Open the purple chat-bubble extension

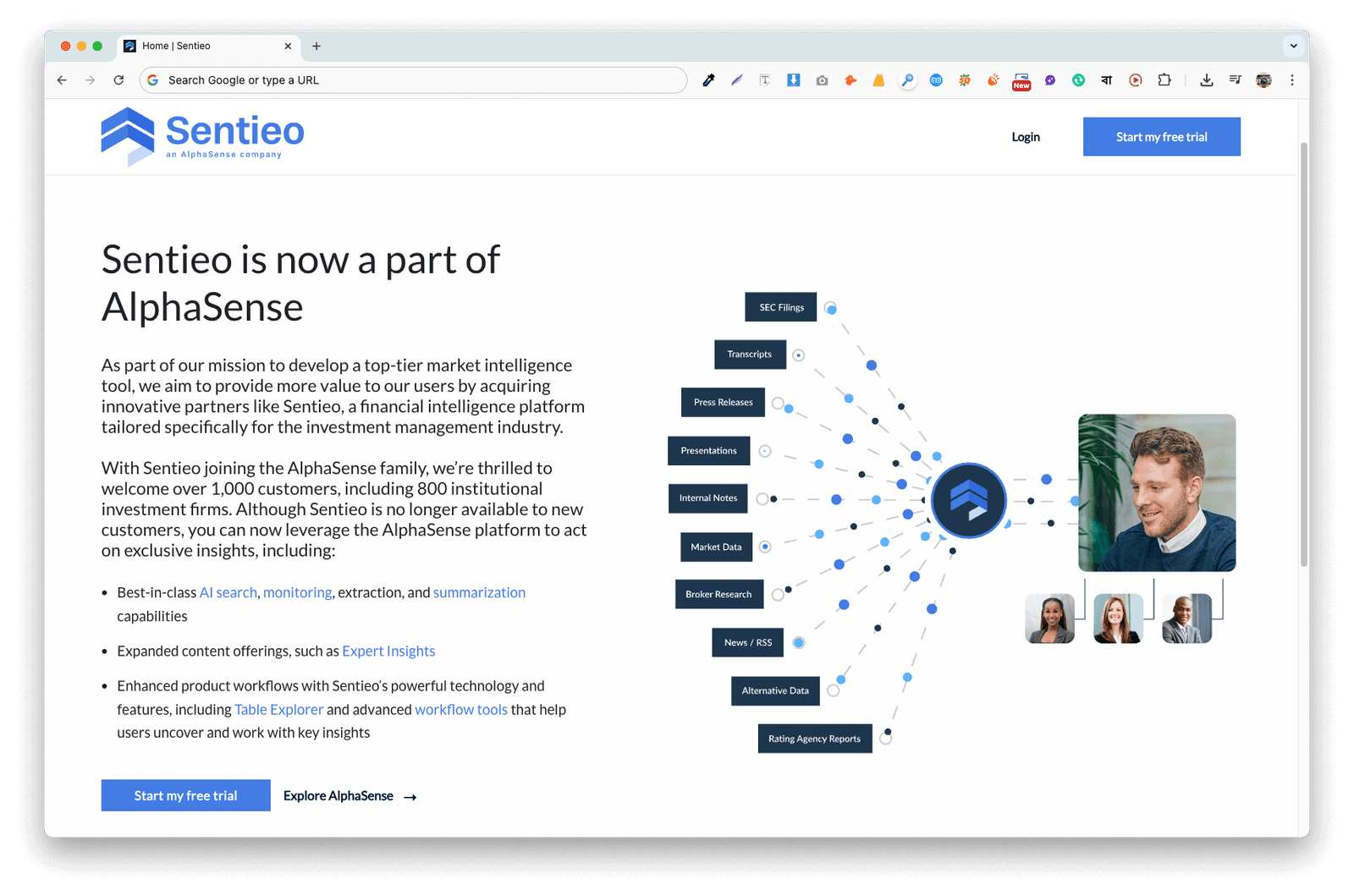[x=1050, y=80]
